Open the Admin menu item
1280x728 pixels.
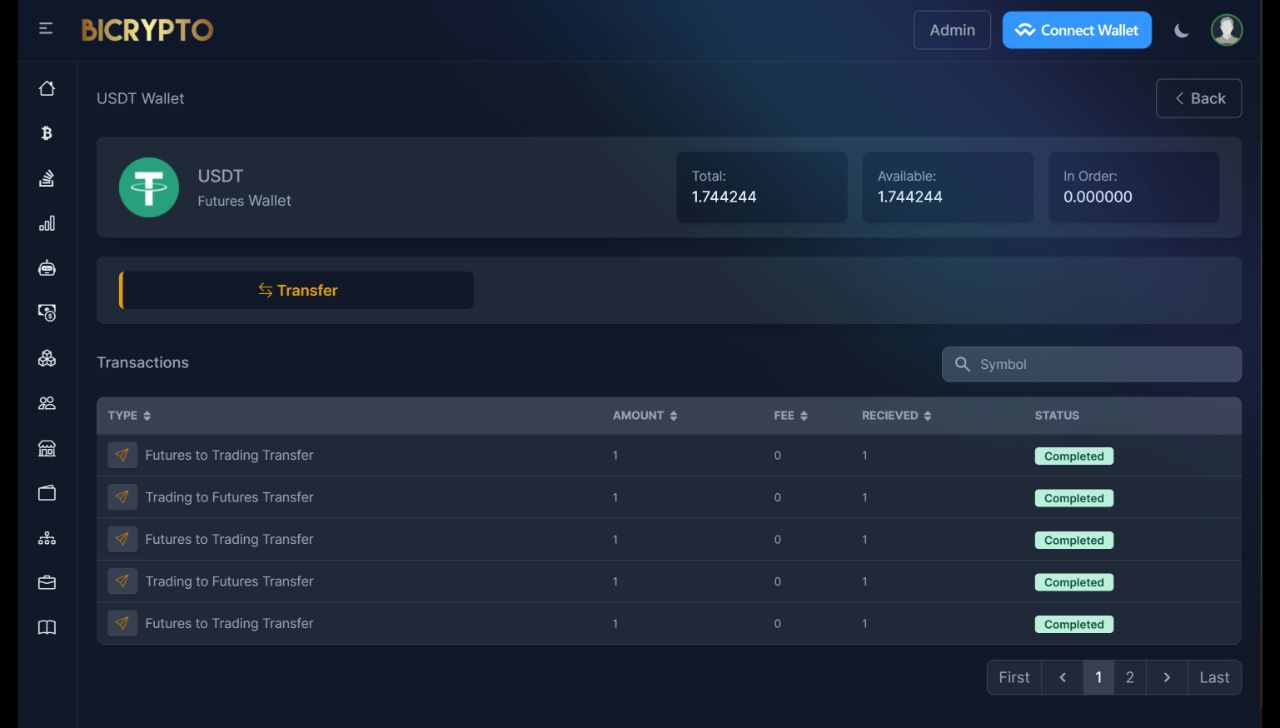(951, 30)
